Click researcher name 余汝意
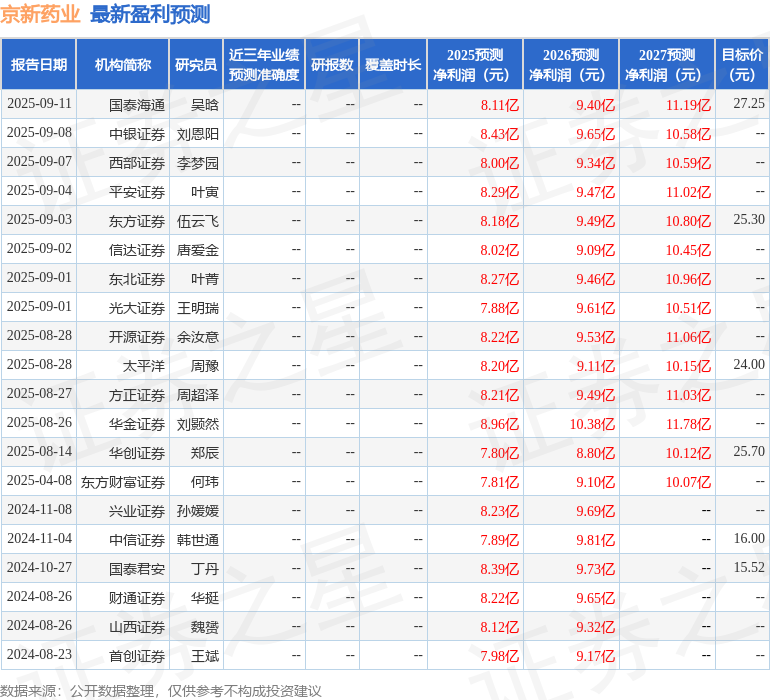Viewport: 770px width, 700px height. pos(198,337)
